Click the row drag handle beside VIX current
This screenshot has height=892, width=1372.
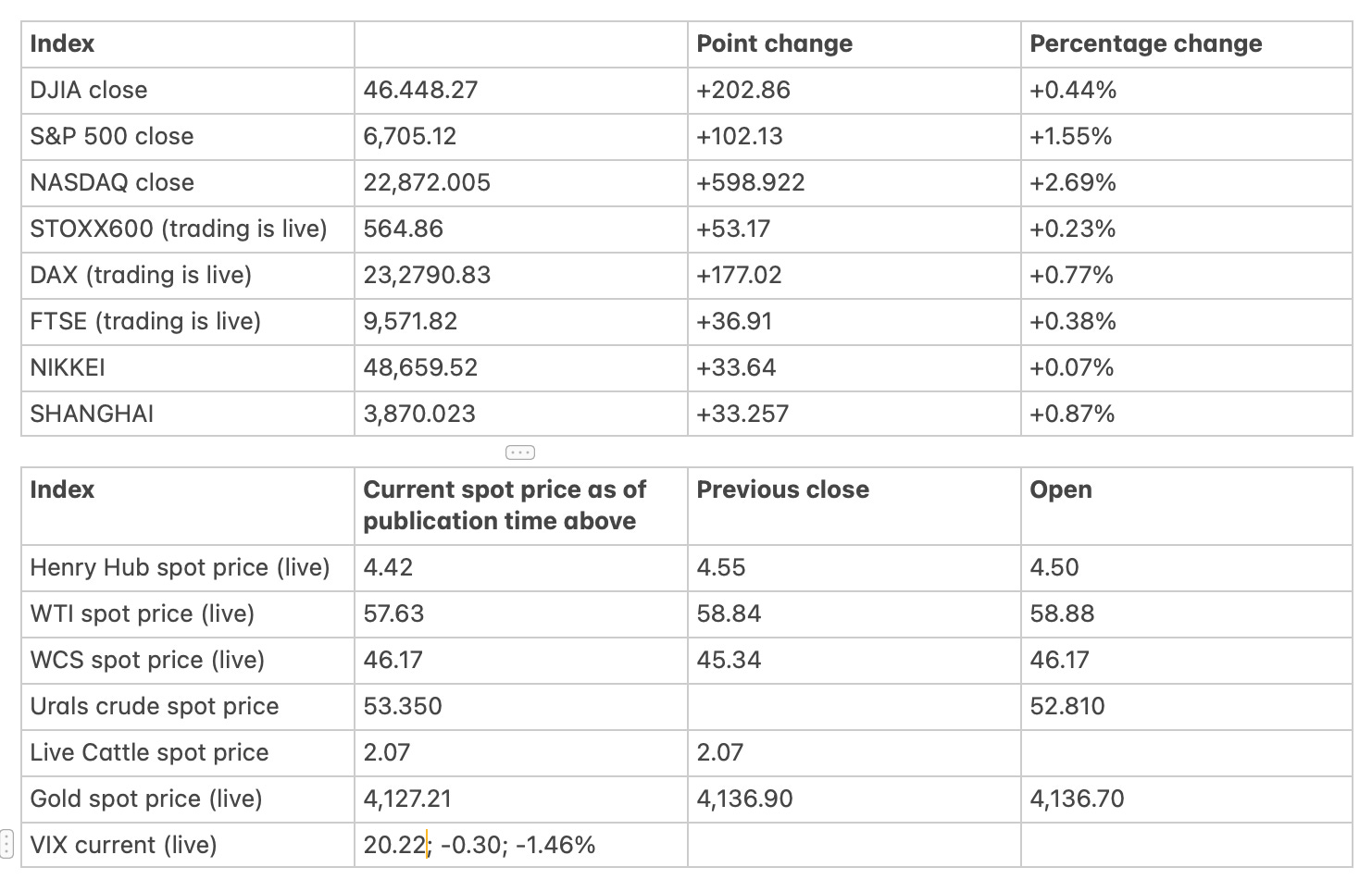click(6, 844)
